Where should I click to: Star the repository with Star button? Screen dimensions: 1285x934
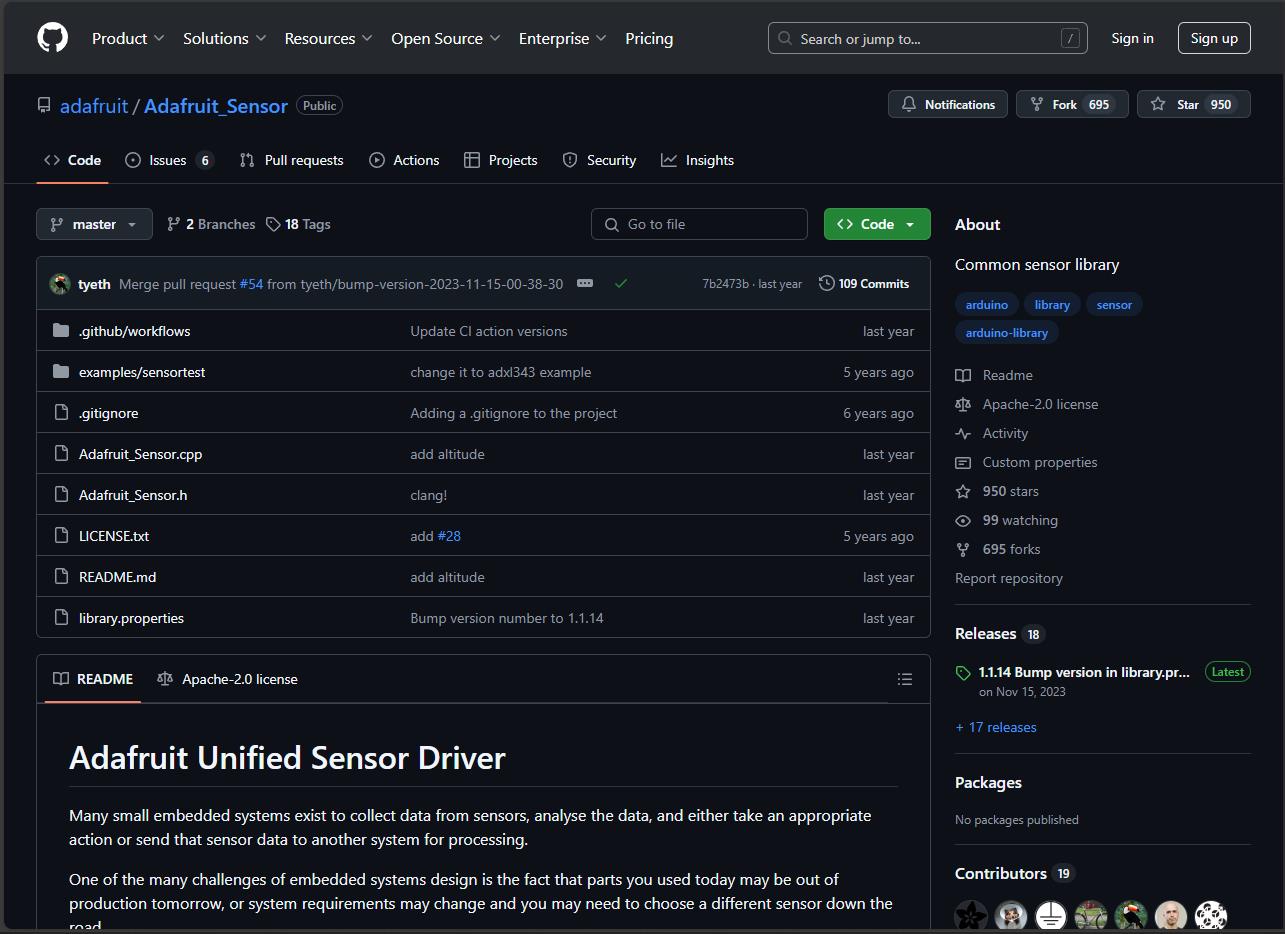1193,104
